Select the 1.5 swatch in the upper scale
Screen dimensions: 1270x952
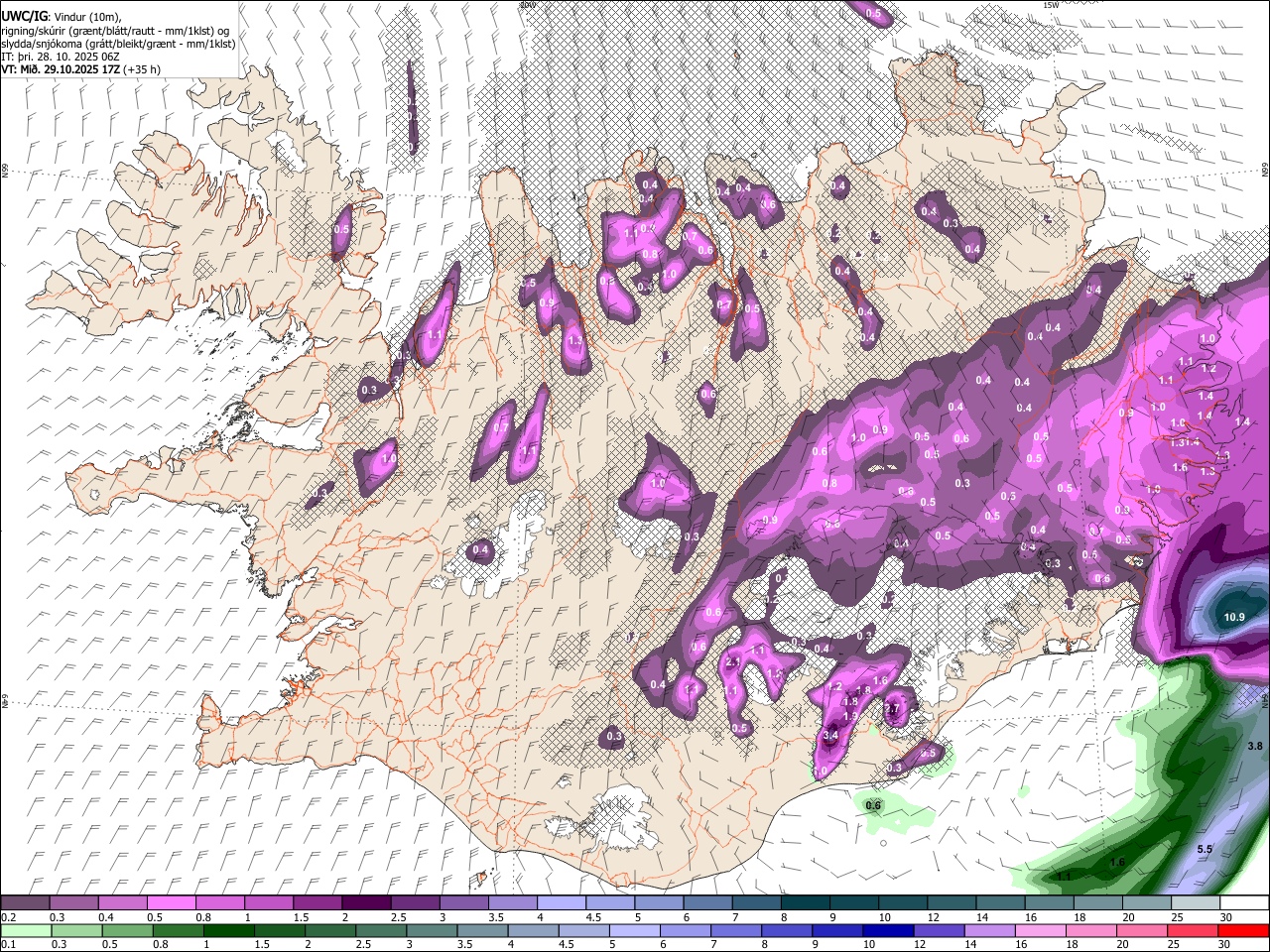coord(317,903)
